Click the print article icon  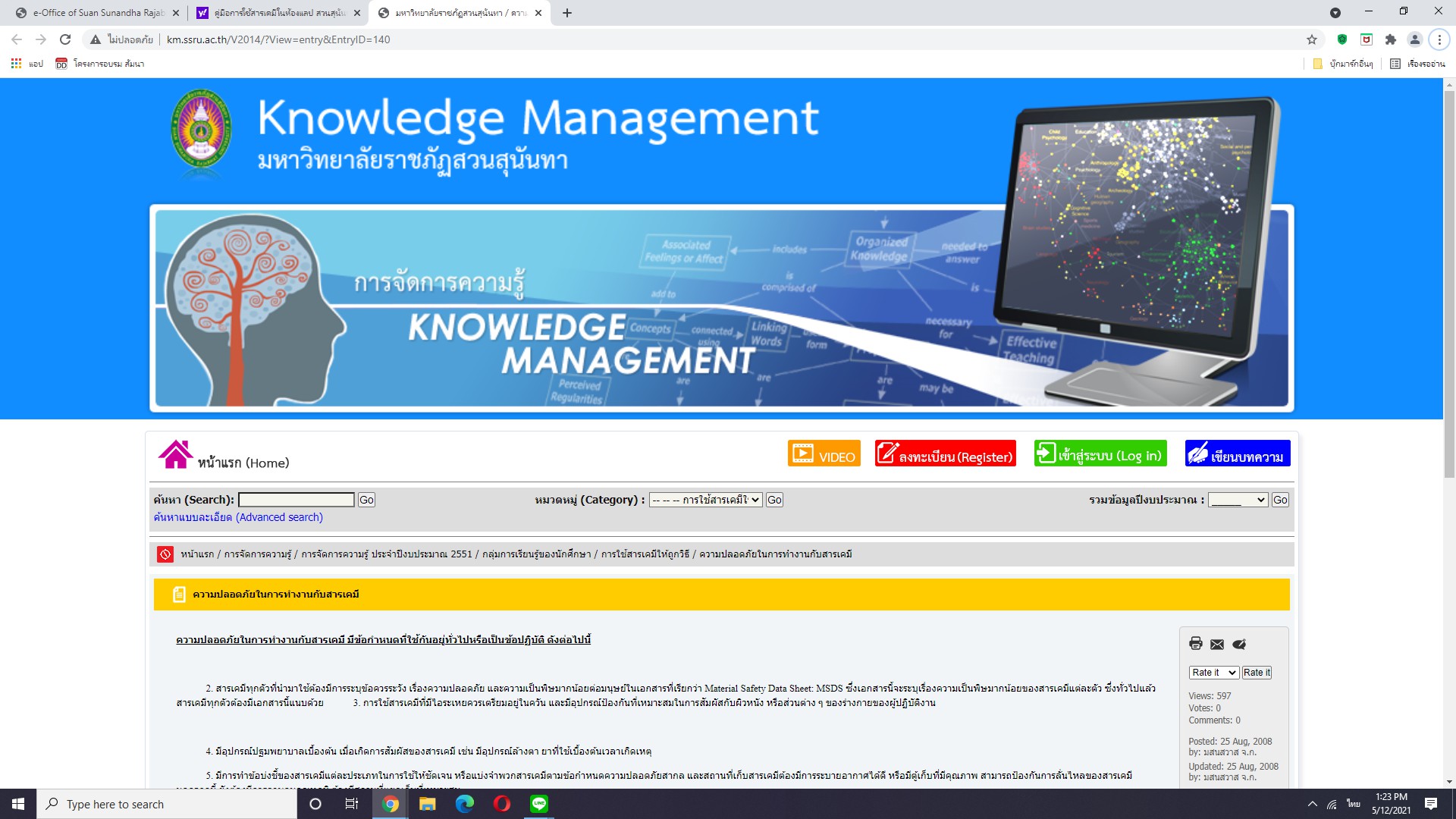(1196, 644)
